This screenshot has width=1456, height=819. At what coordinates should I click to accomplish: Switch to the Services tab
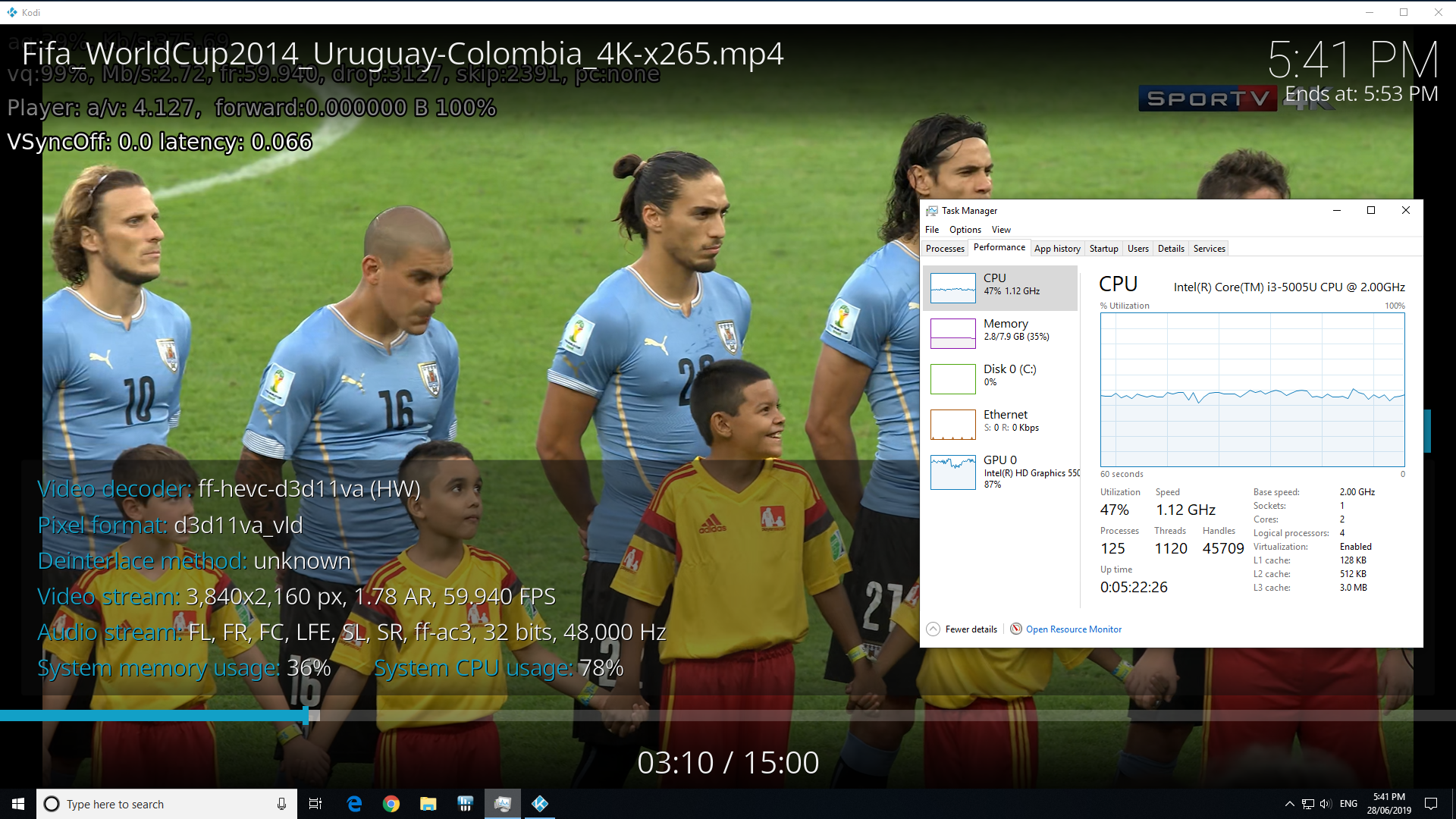coord(1209,249)
